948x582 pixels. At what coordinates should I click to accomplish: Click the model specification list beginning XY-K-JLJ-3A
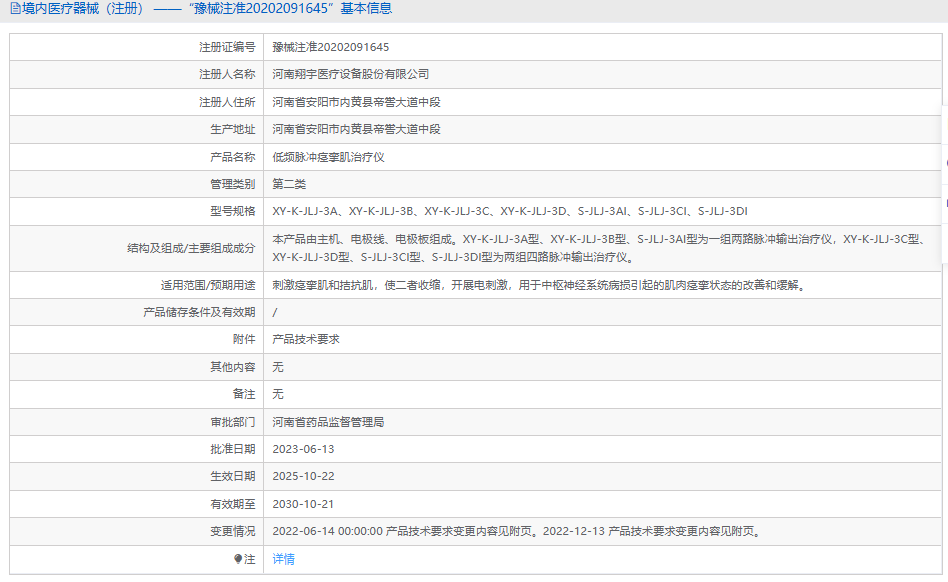[x=510, y=212]
